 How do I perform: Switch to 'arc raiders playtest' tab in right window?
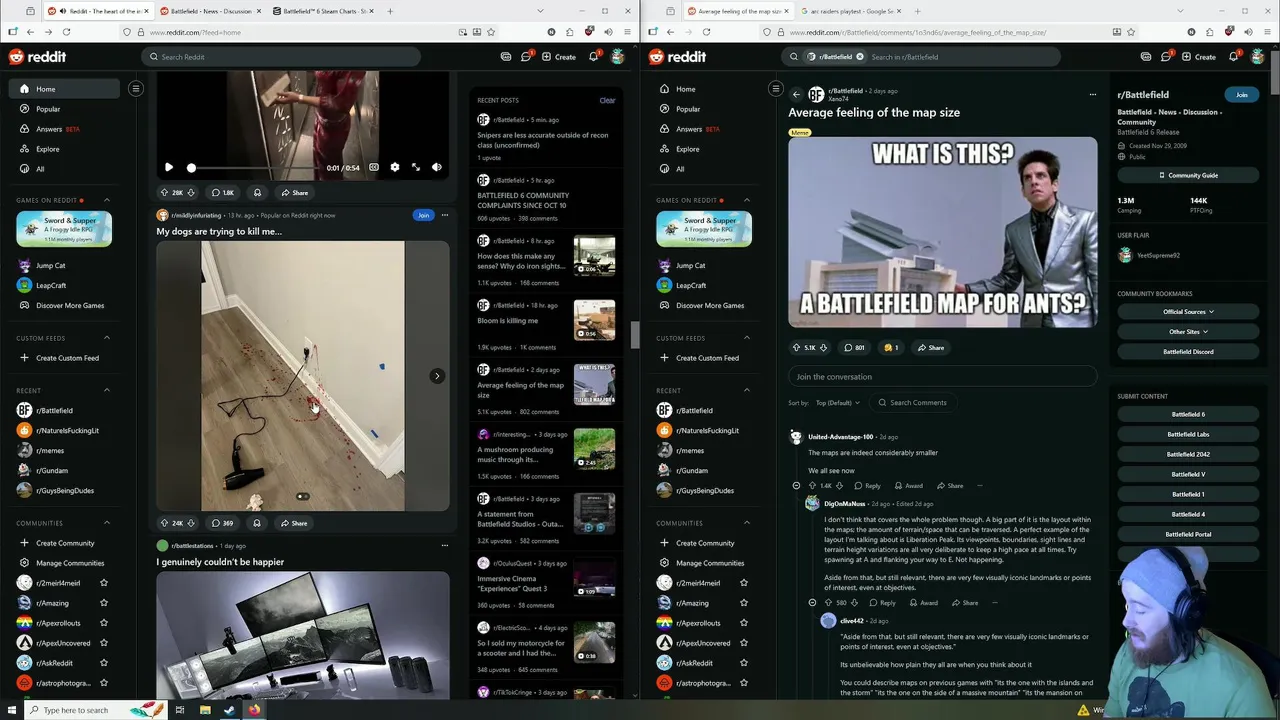[851, 11]
